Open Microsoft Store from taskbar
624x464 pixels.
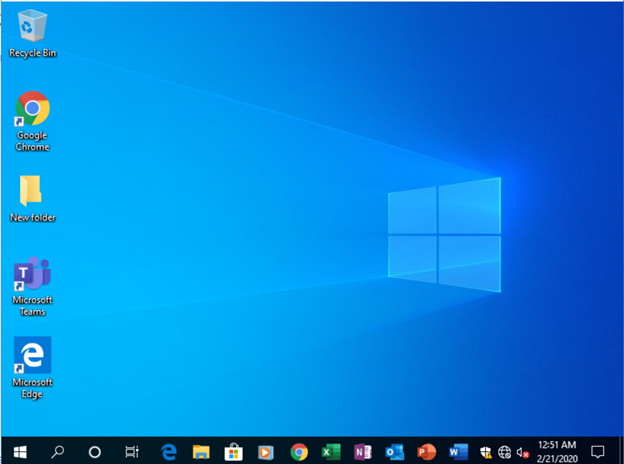tap(234, 452)
